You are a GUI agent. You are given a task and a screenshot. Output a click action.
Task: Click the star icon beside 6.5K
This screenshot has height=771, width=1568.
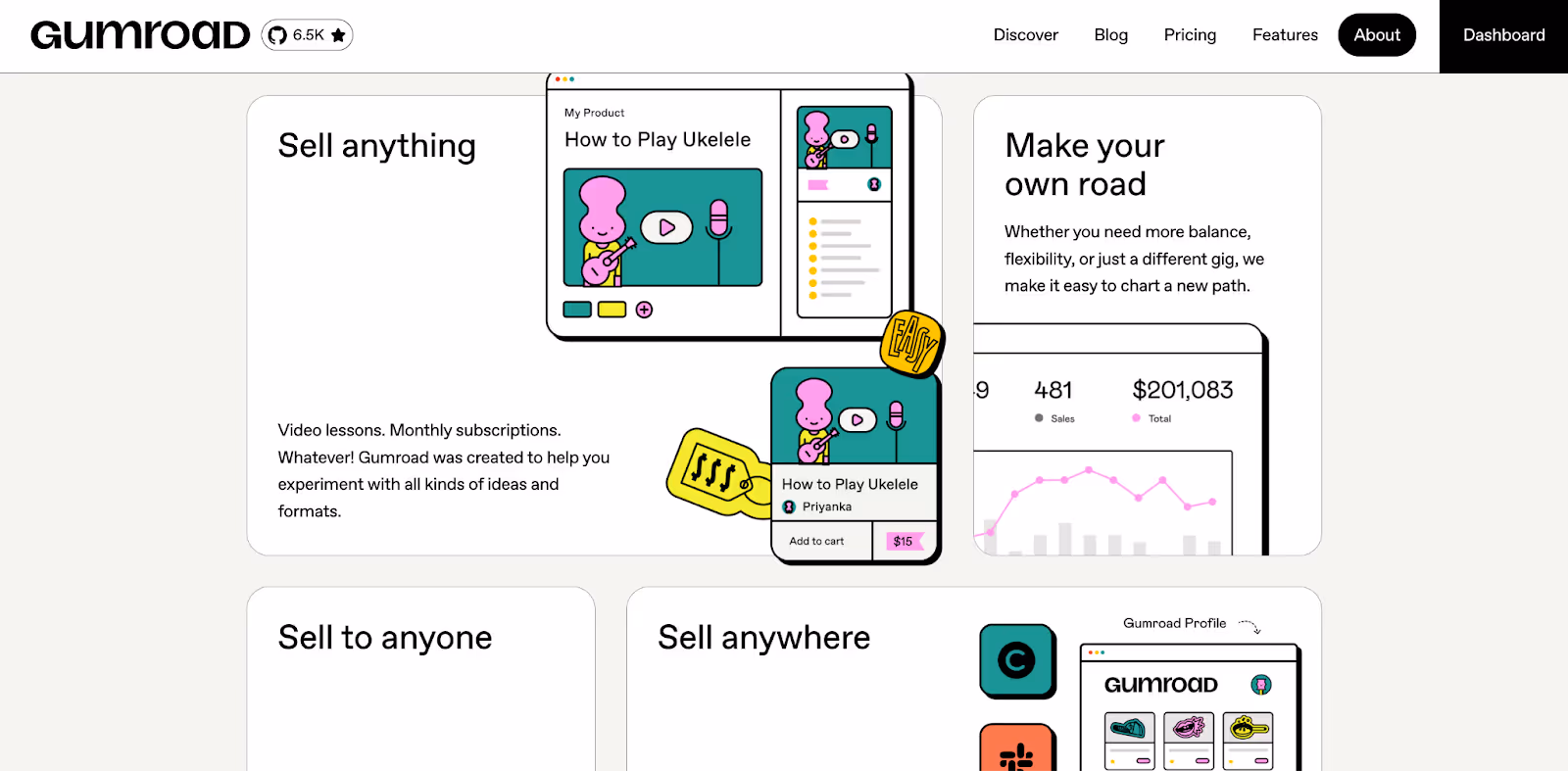[x=338, y=35]
